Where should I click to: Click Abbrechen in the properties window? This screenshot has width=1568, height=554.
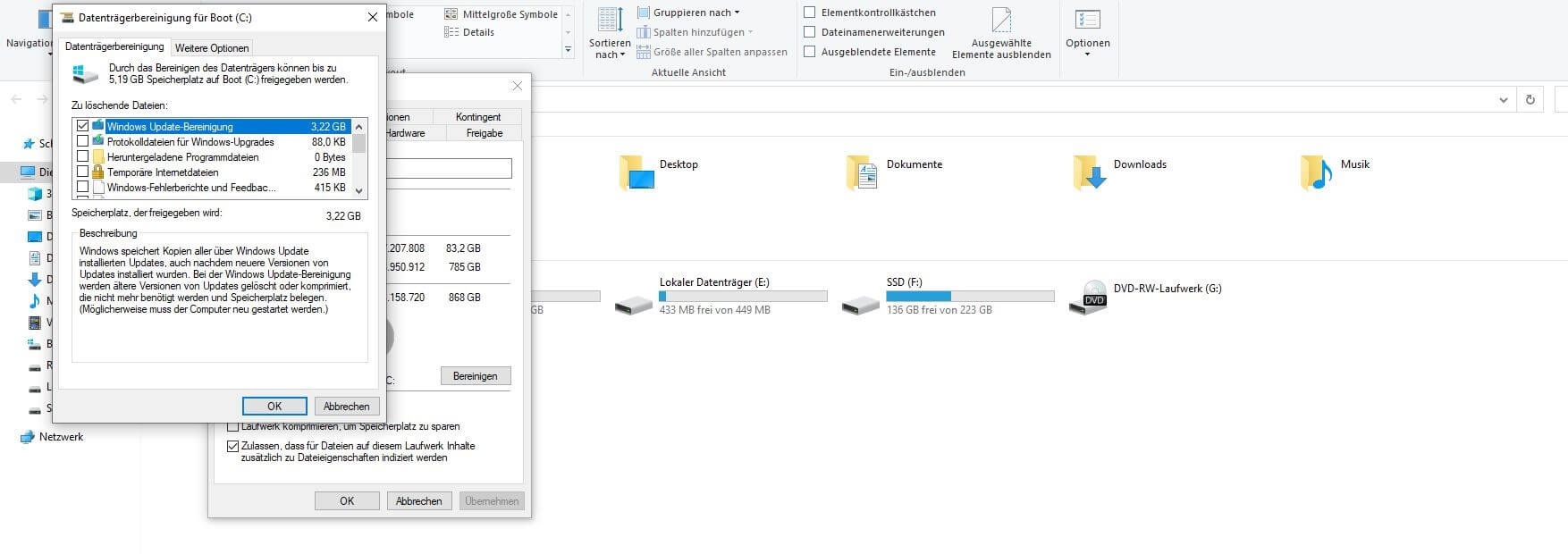click(x=419, y=501)
